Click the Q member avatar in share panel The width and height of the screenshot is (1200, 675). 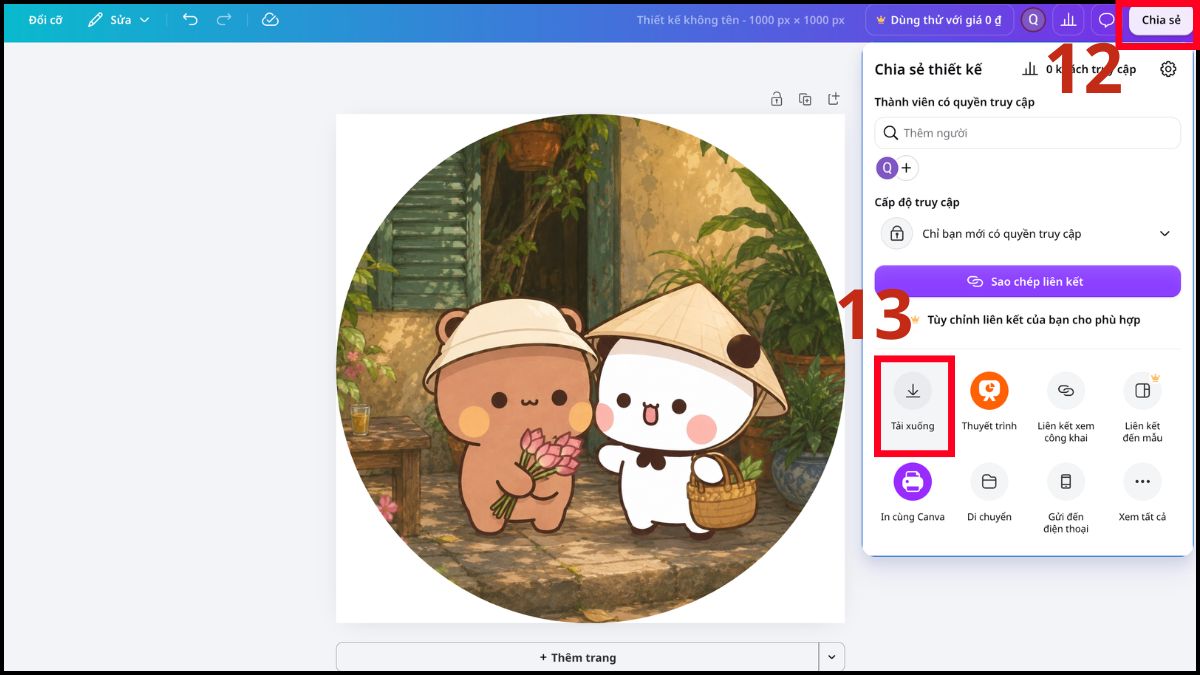pyautogui.click(x=887, y=168)
